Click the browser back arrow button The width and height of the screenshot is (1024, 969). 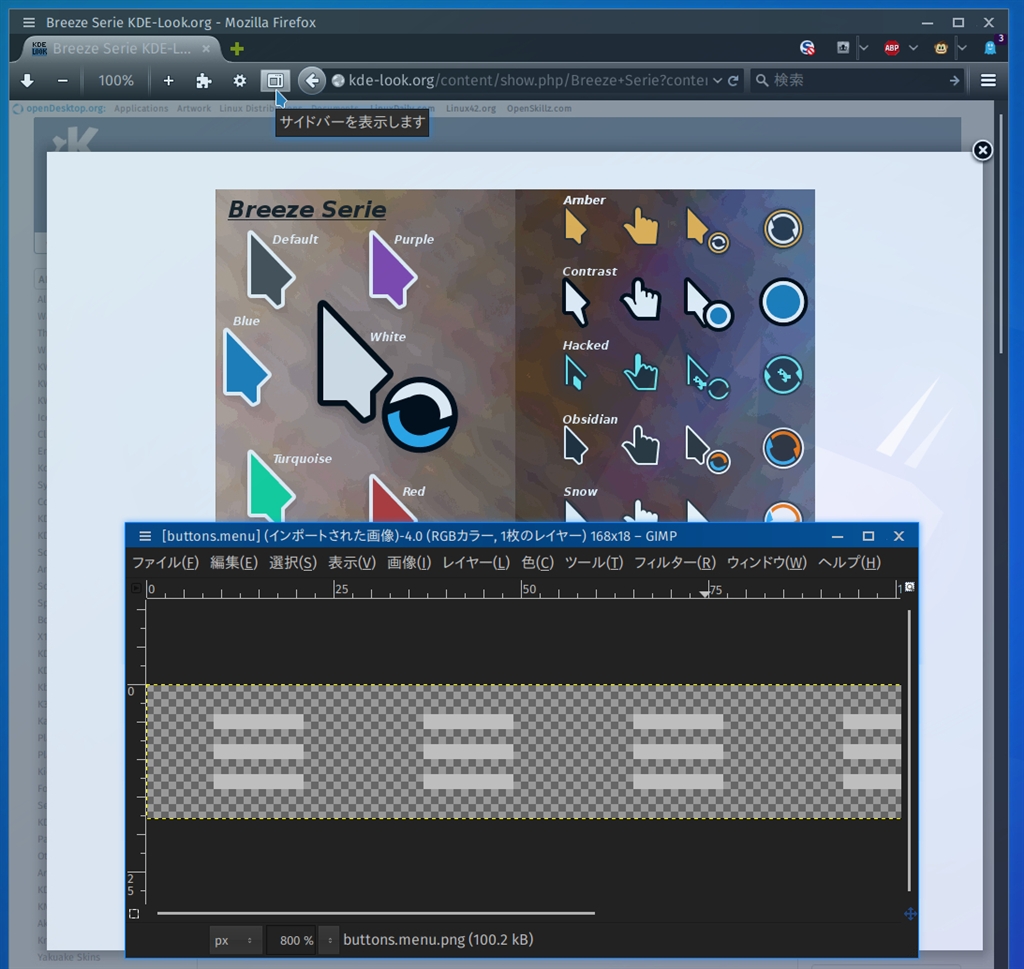point(312,81)
